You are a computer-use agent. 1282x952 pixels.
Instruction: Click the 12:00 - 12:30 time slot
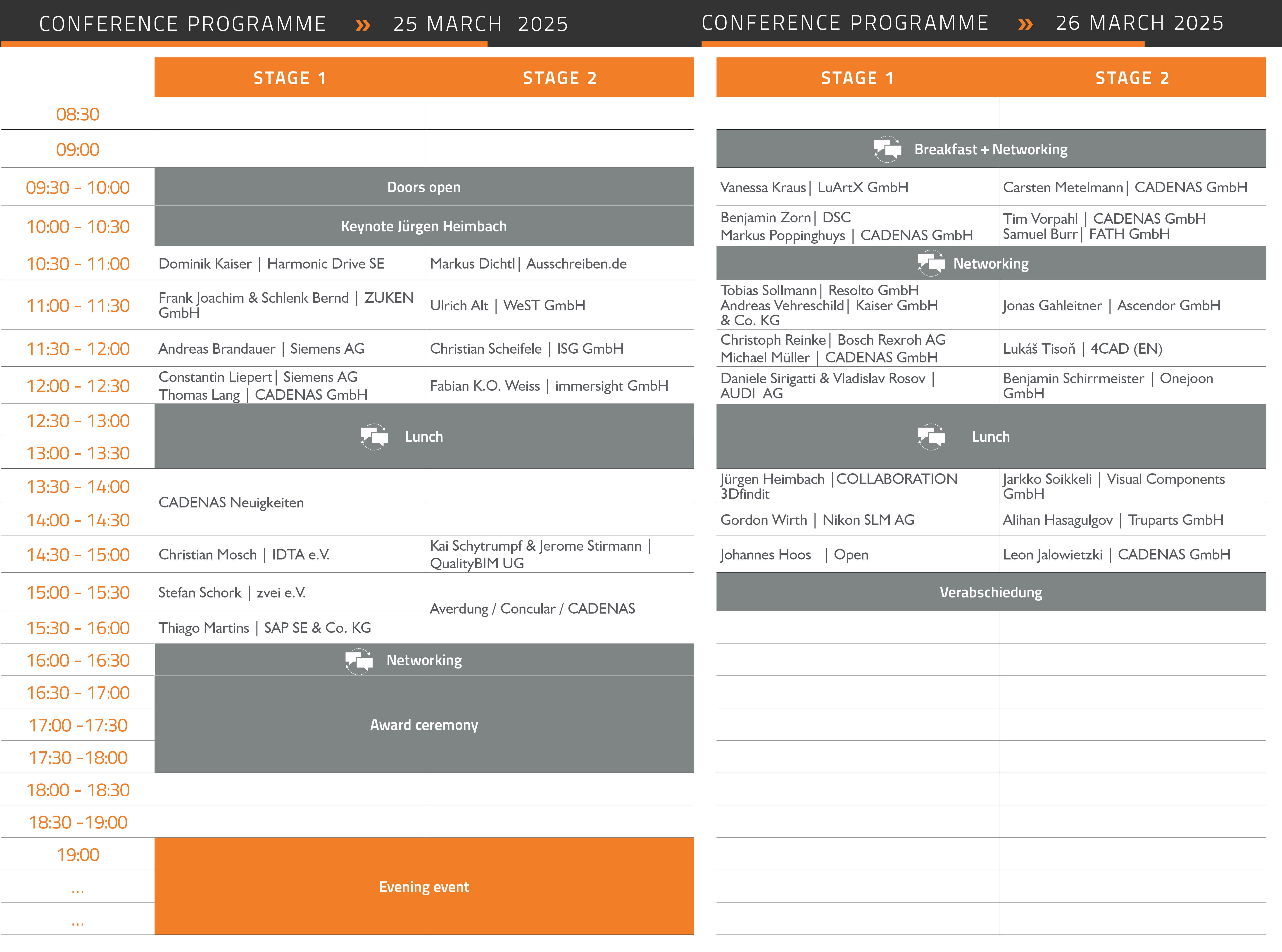coord(78,386)
